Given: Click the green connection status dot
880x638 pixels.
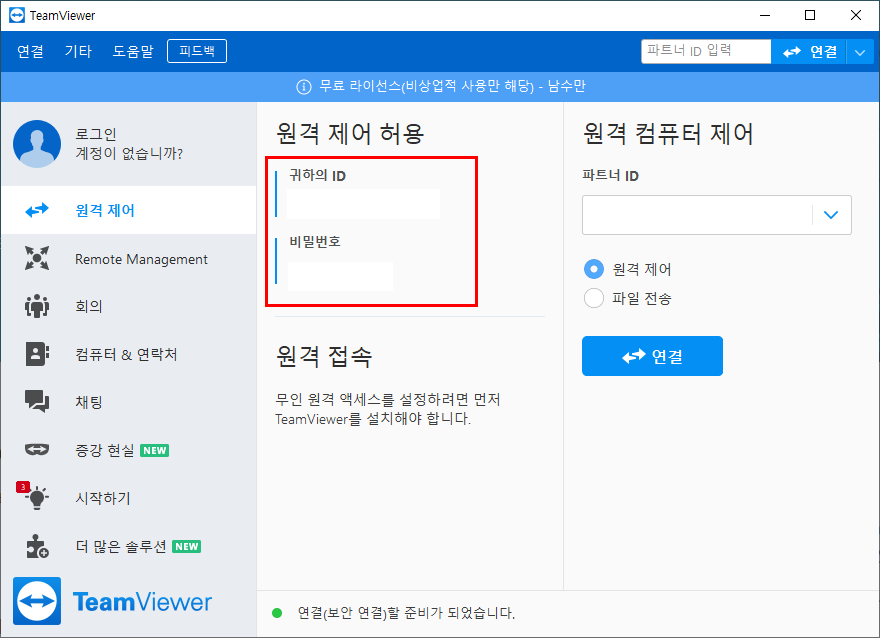Looking at the screenshot, I should click(x=277, y=613).
